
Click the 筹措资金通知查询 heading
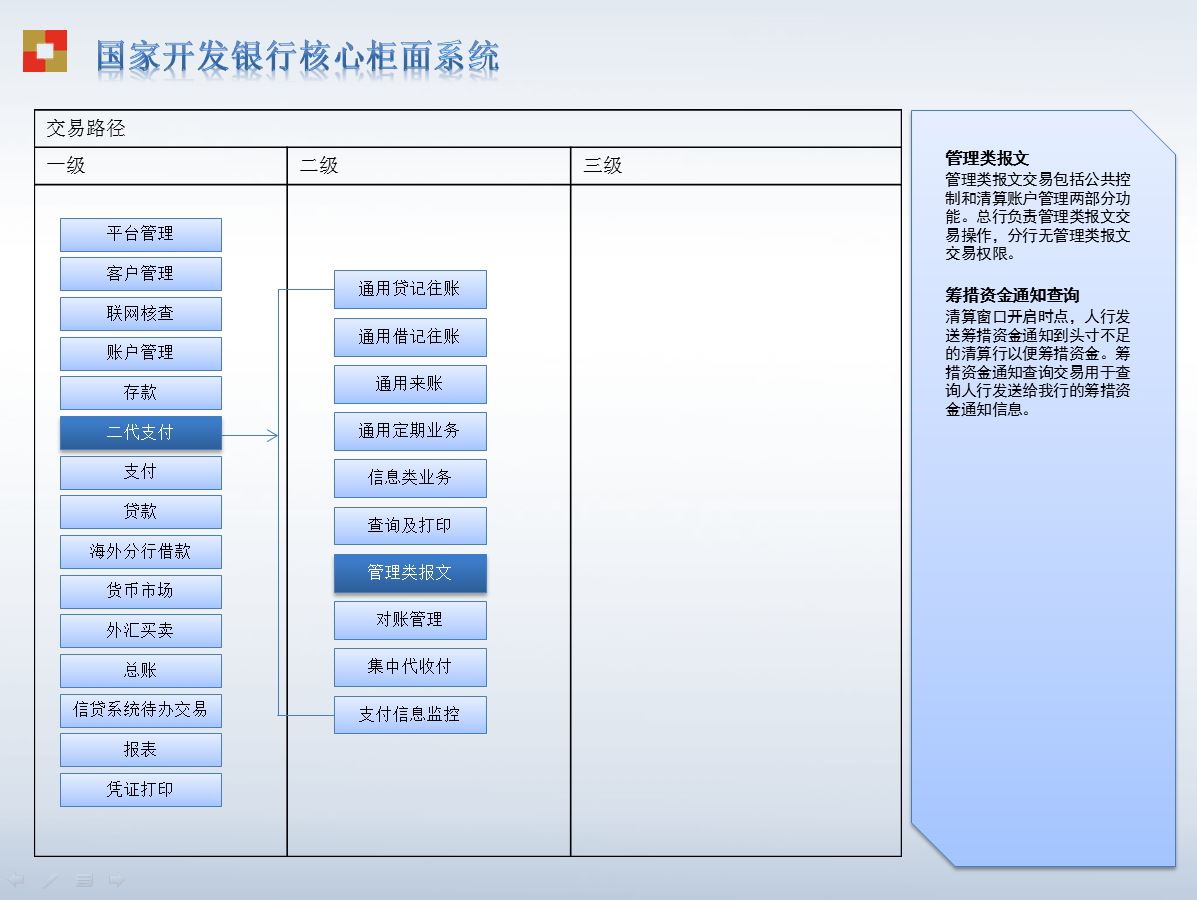tap(1012, 295)
